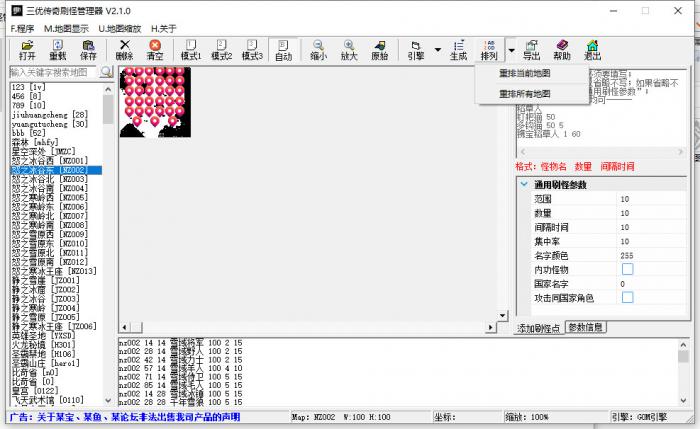
Task: Collapse the 通用刷怪参数 section
Action: pos(524,185)
